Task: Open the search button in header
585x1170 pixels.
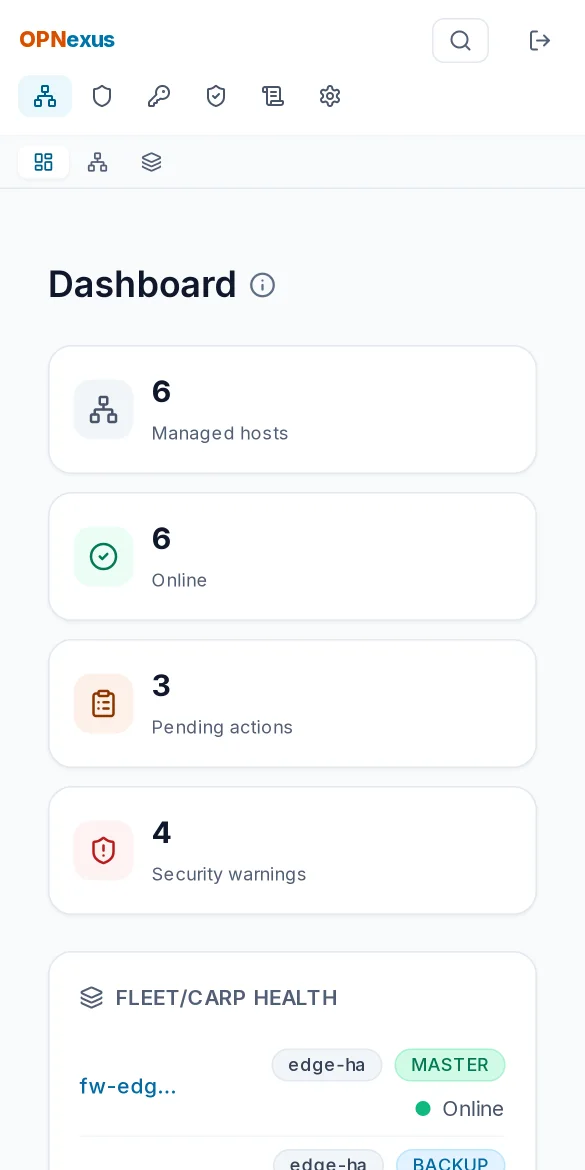Action: (x=460, y=40)
